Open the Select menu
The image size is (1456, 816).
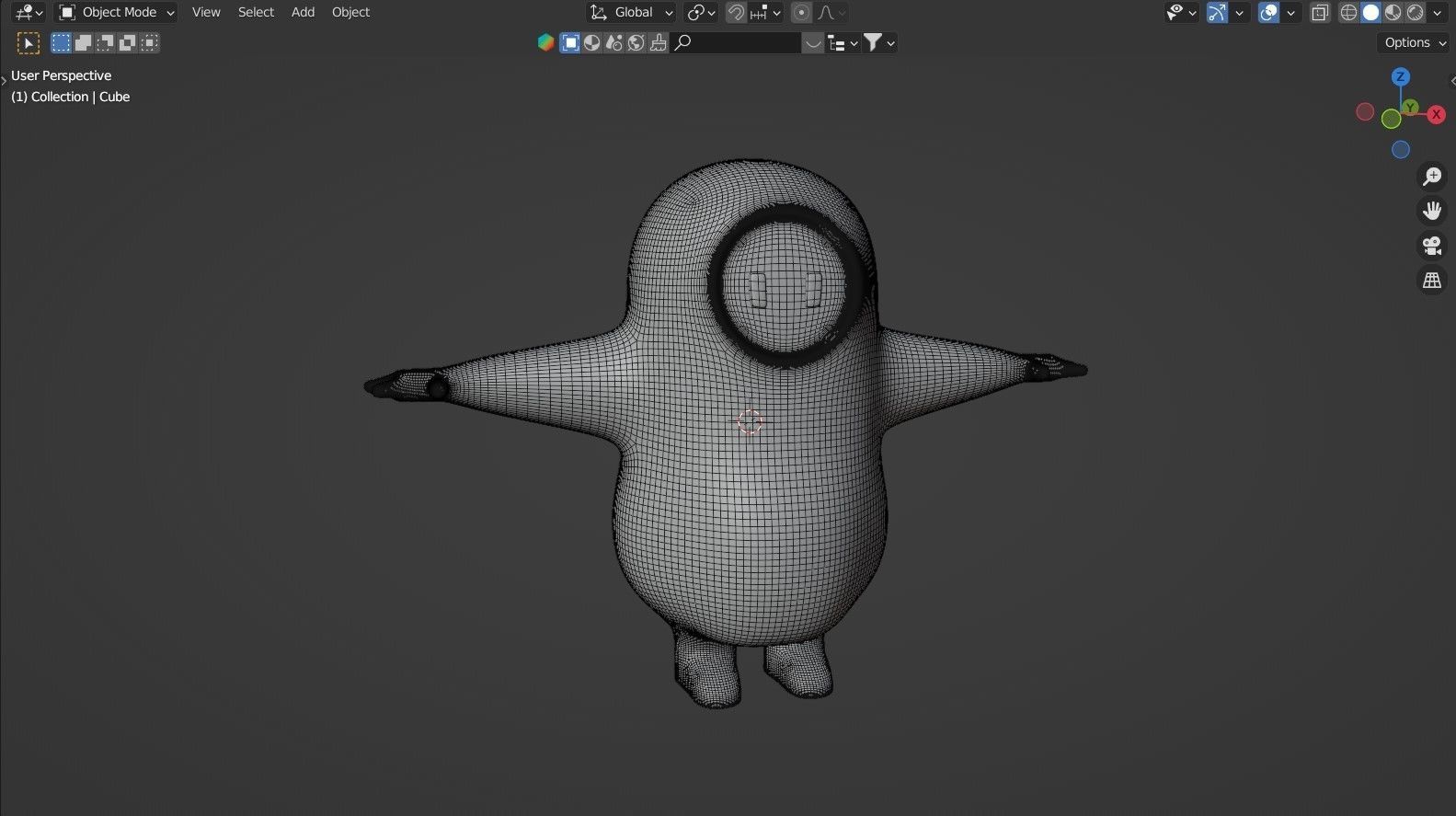(256, 12)
